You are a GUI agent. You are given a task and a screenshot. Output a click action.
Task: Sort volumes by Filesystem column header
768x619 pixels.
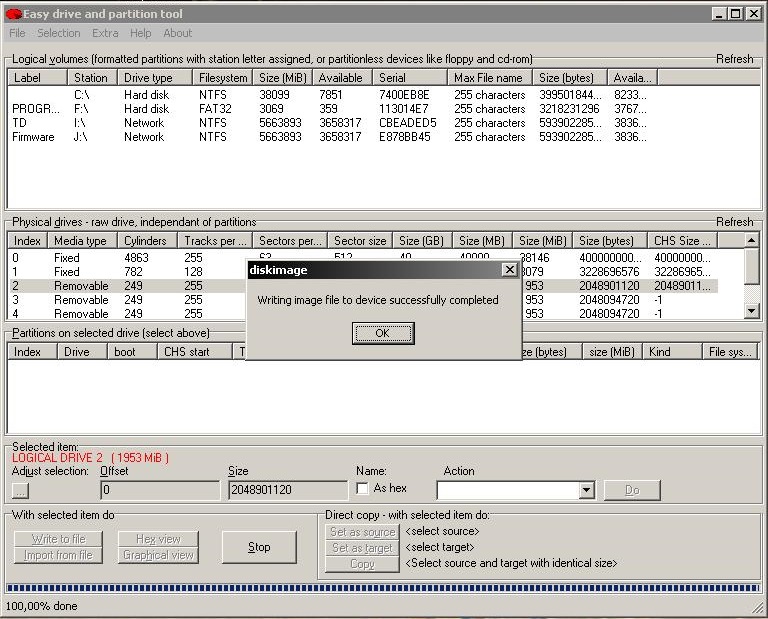pyautogui.click(x=221, y=78)
